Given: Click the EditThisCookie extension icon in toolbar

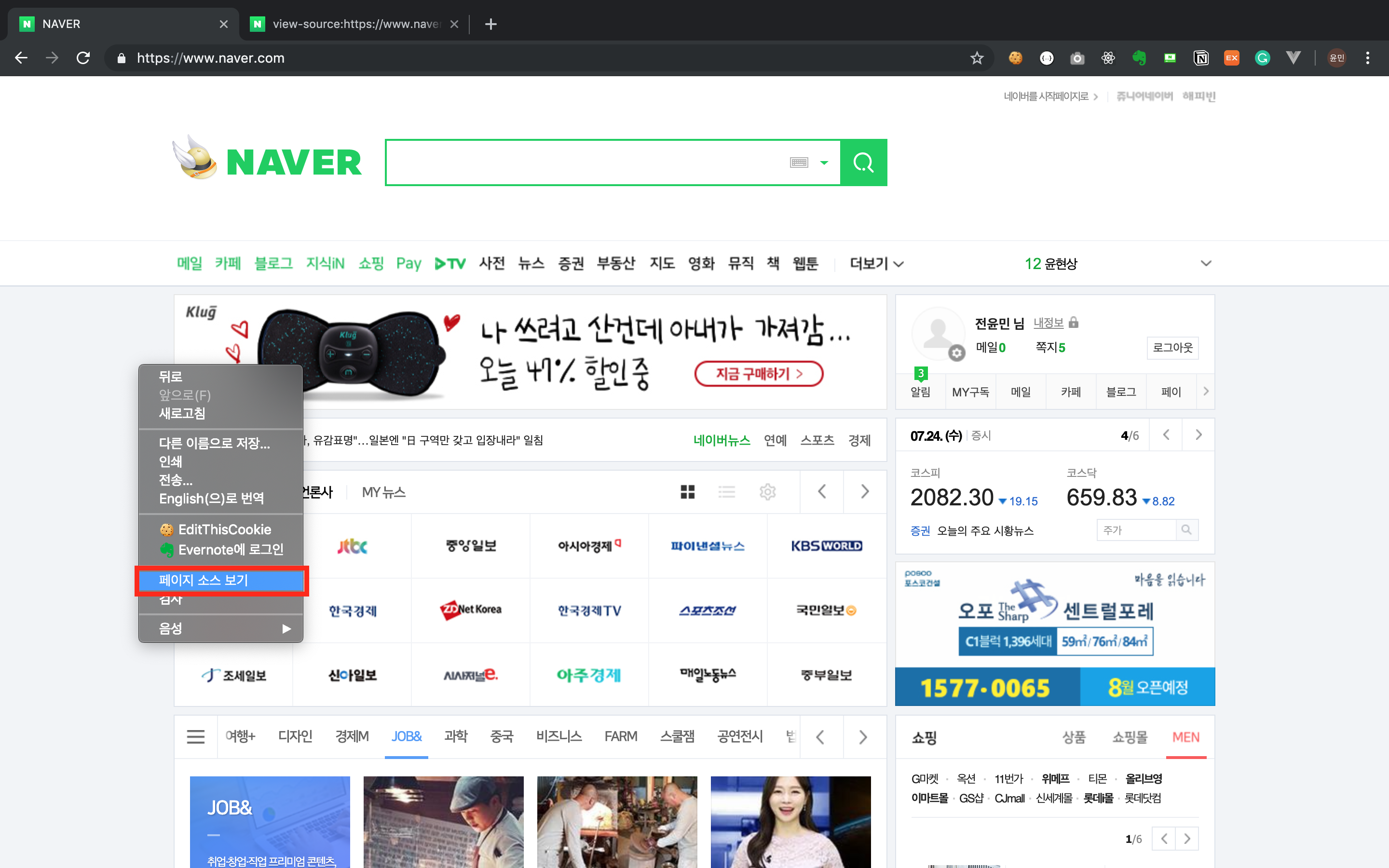Looking at the screenshot, I should (1015, 58).
